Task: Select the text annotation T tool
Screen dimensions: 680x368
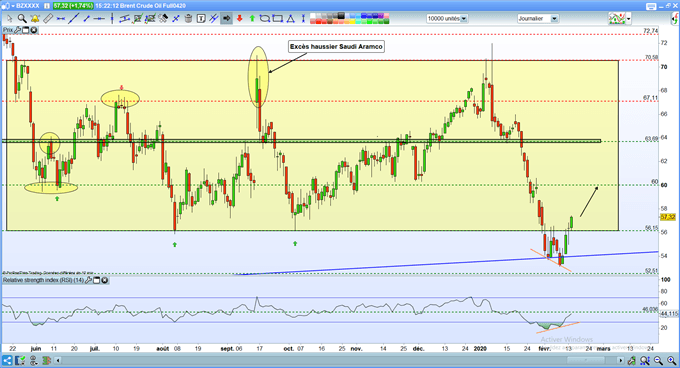Action: point(201,19)
